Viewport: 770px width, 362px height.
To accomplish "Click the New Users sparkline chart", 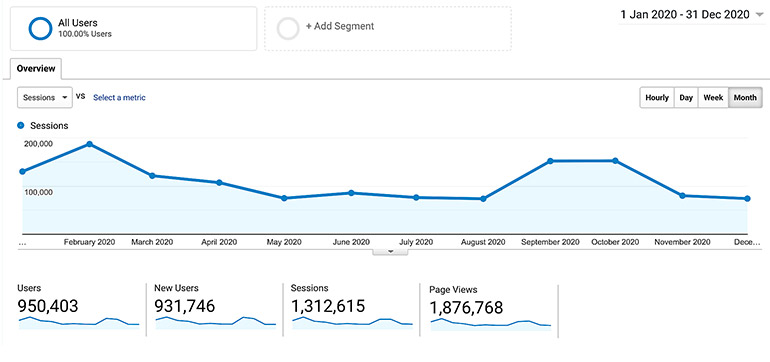I will [216, 323].
